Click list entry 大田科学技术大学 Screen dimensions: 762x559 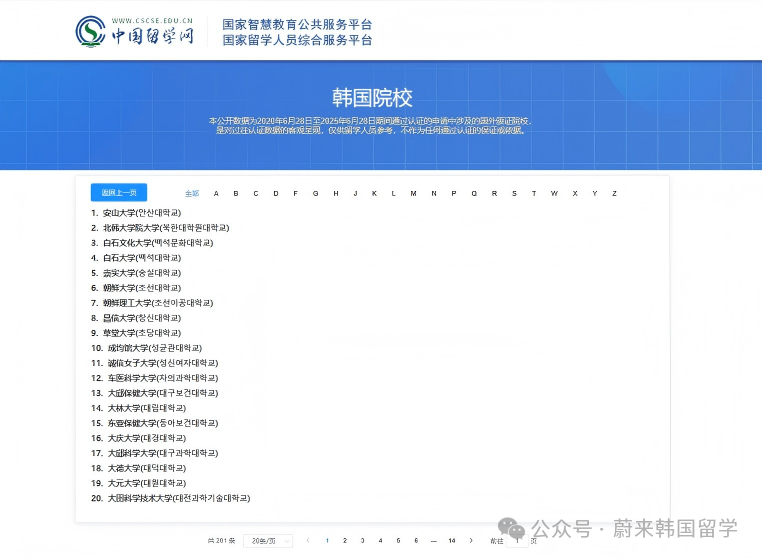click(x=171, y=498)
